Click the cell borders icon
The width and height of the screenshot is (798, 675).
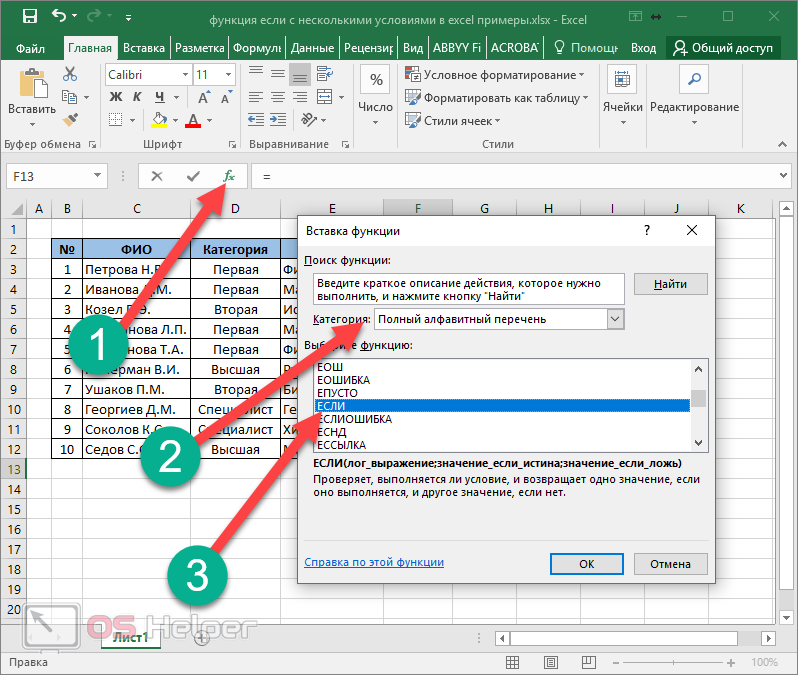coord(116,120)
